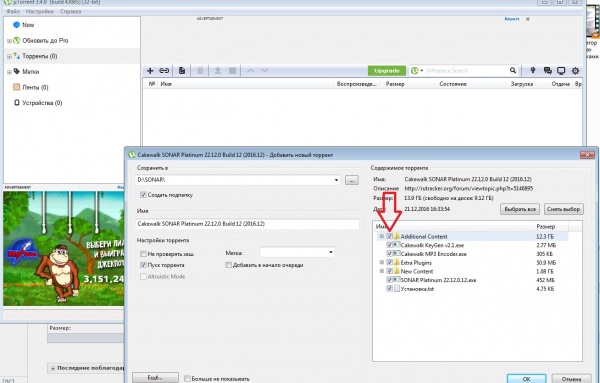Click the Infospace Search input field
Screen dimensions: 600x383
pos(466,71)
